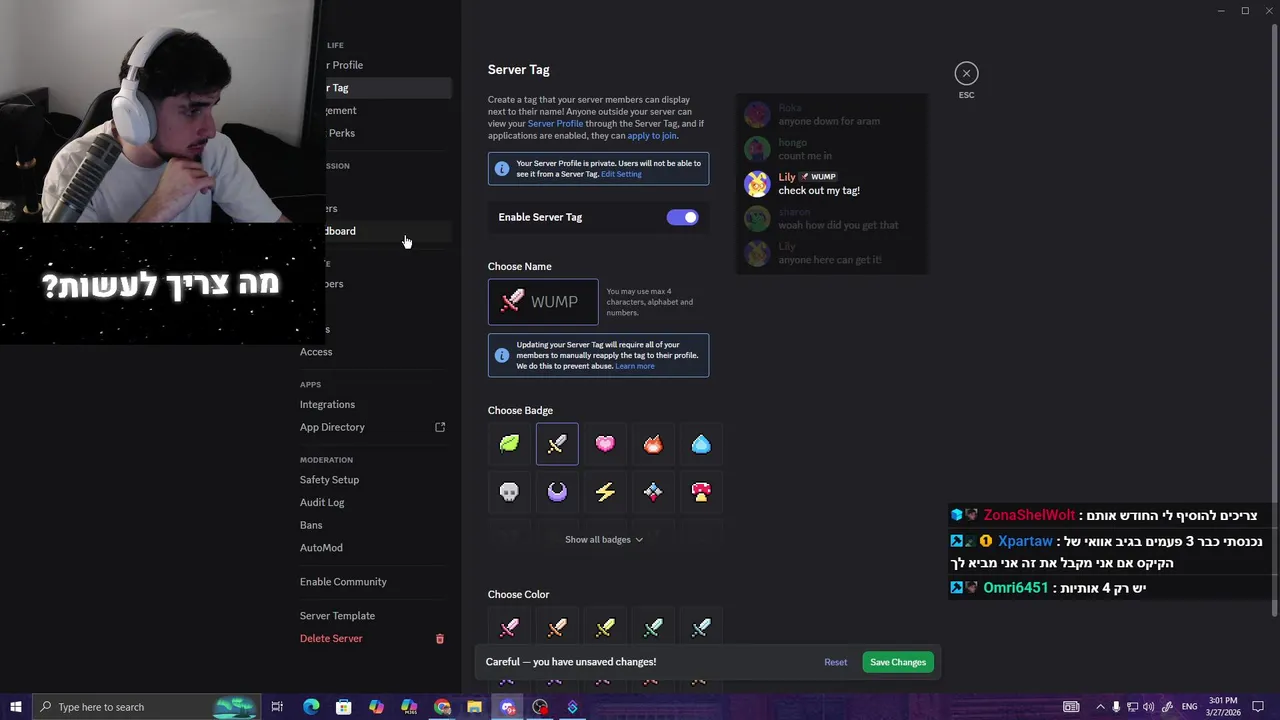Choose the red mushroom badge

pyautogui.click(x=701, y=492)
